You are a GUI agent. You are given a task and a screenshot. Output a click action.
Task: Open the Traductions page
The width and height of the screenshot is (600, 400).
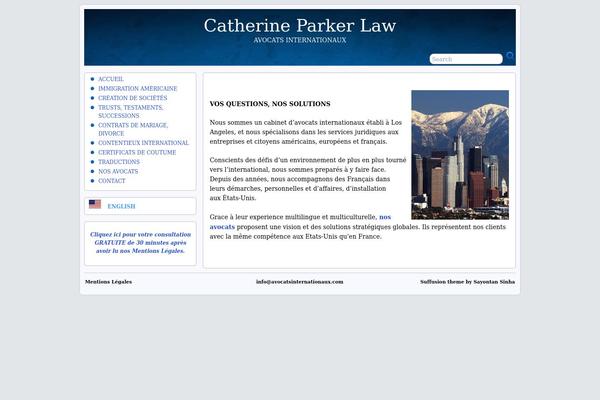[119, 162]
